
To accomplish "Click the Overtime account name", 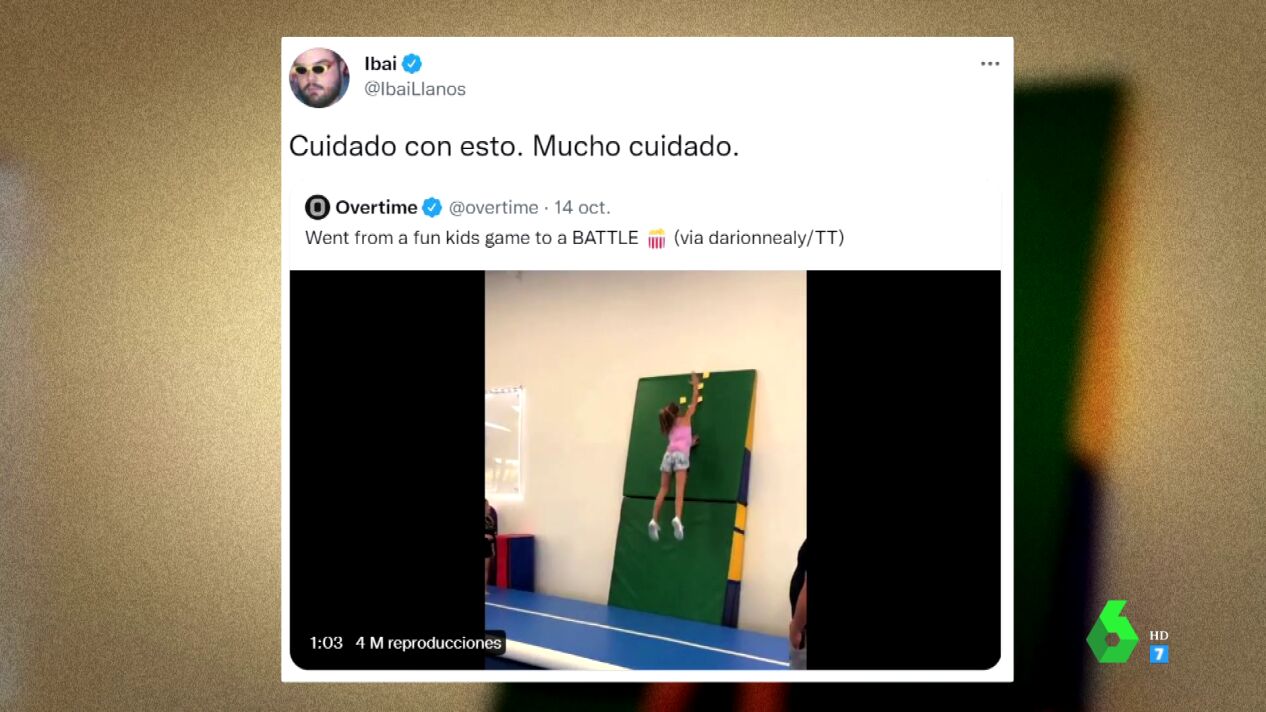I will 376,207.
